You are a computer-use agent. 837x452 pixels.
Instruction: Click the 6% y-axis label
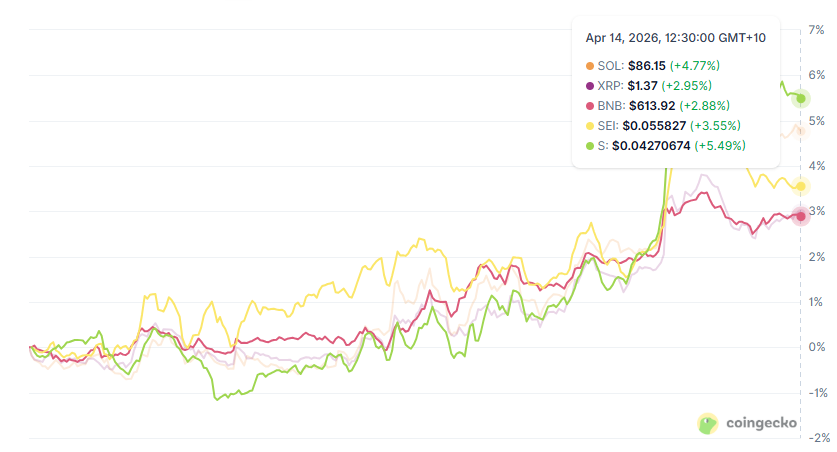pos(816,75)
